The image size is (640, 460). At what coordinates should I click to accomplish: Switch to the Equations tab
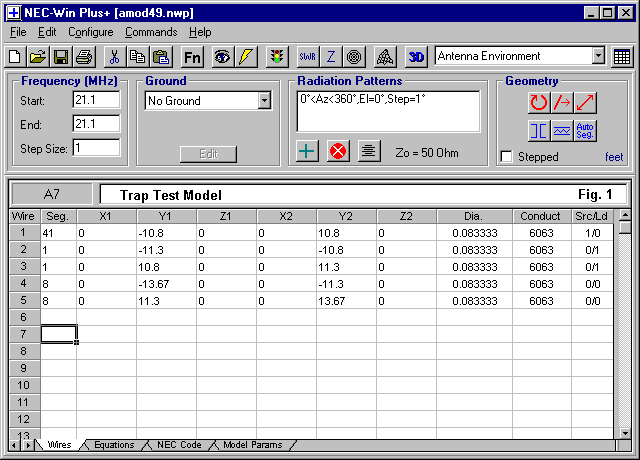113,445
